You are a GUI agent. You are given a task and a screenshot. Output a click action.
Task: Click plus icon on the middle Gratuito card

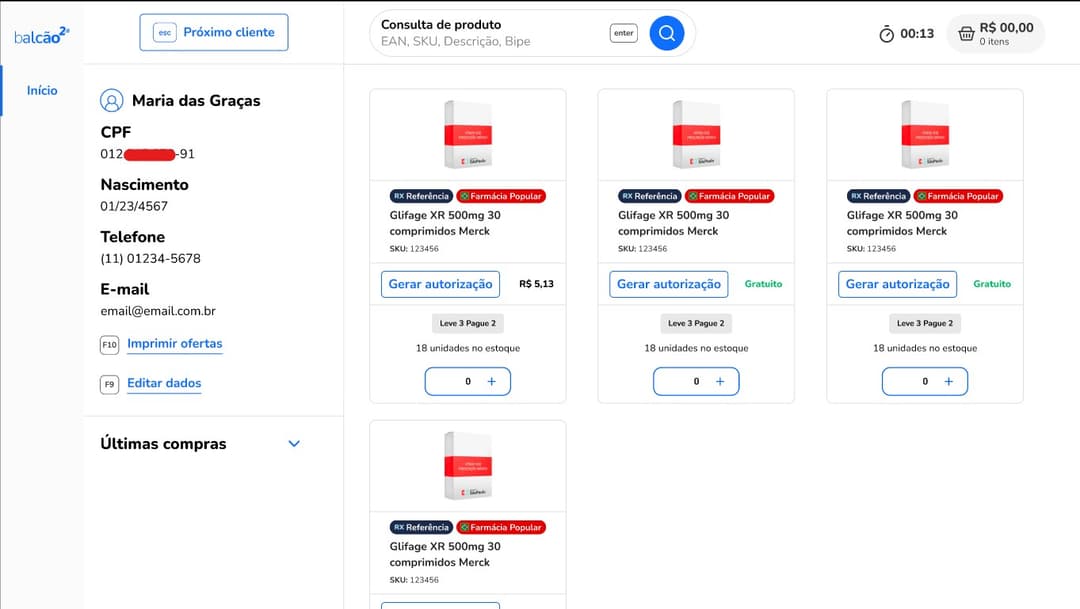click(x=720, y=381)
